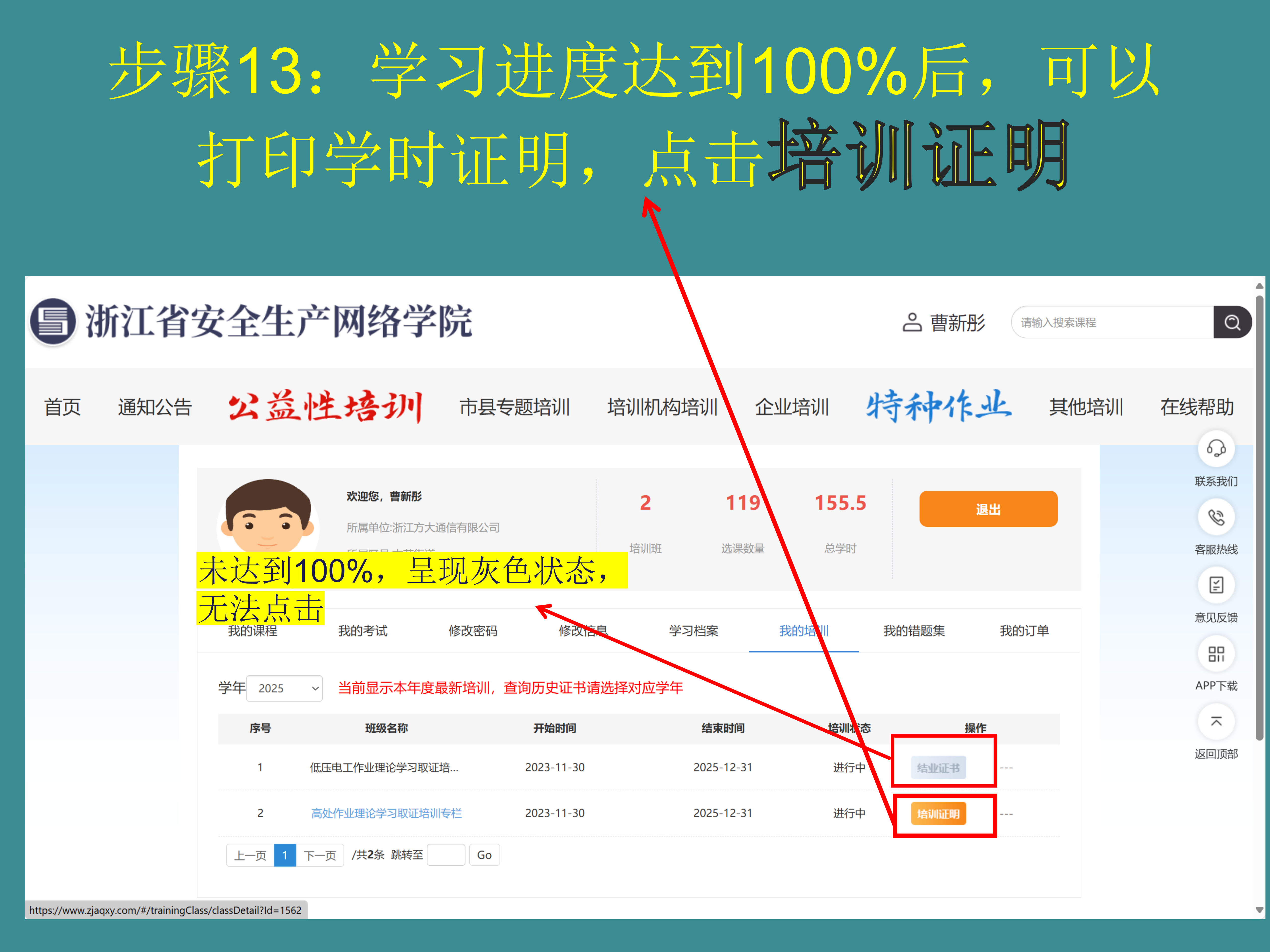Click the page jump input box
This screenshot has height=952, width=1270.
pos(446,855)
